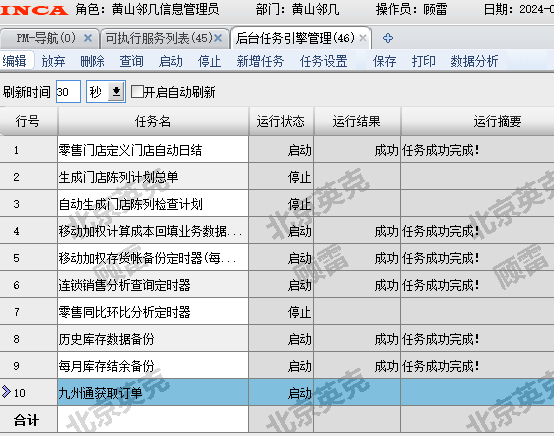Close the 后台任务引擎管理 tab
Screen dimensions: 554x436
pos(363,38)
